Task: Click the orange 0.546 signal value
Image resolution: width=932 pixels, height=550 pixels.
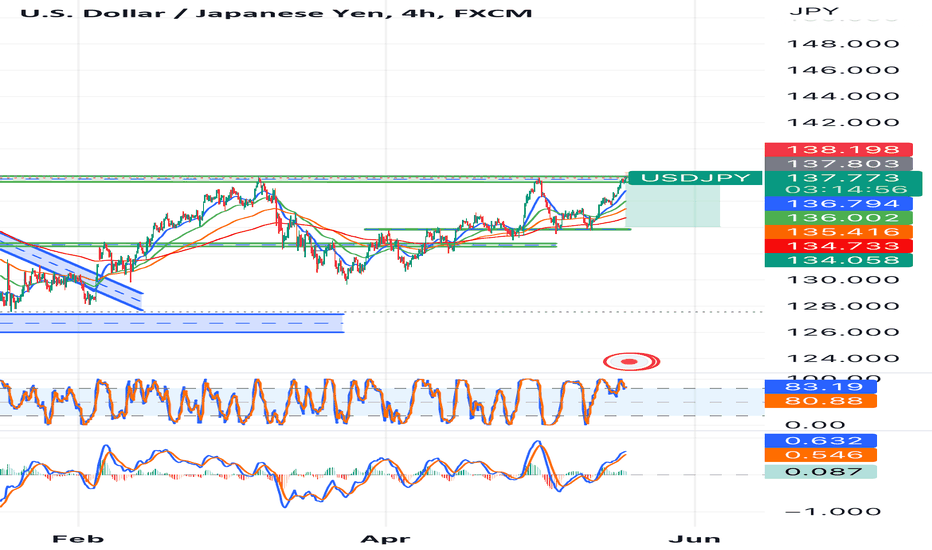Action: point(820,455)
